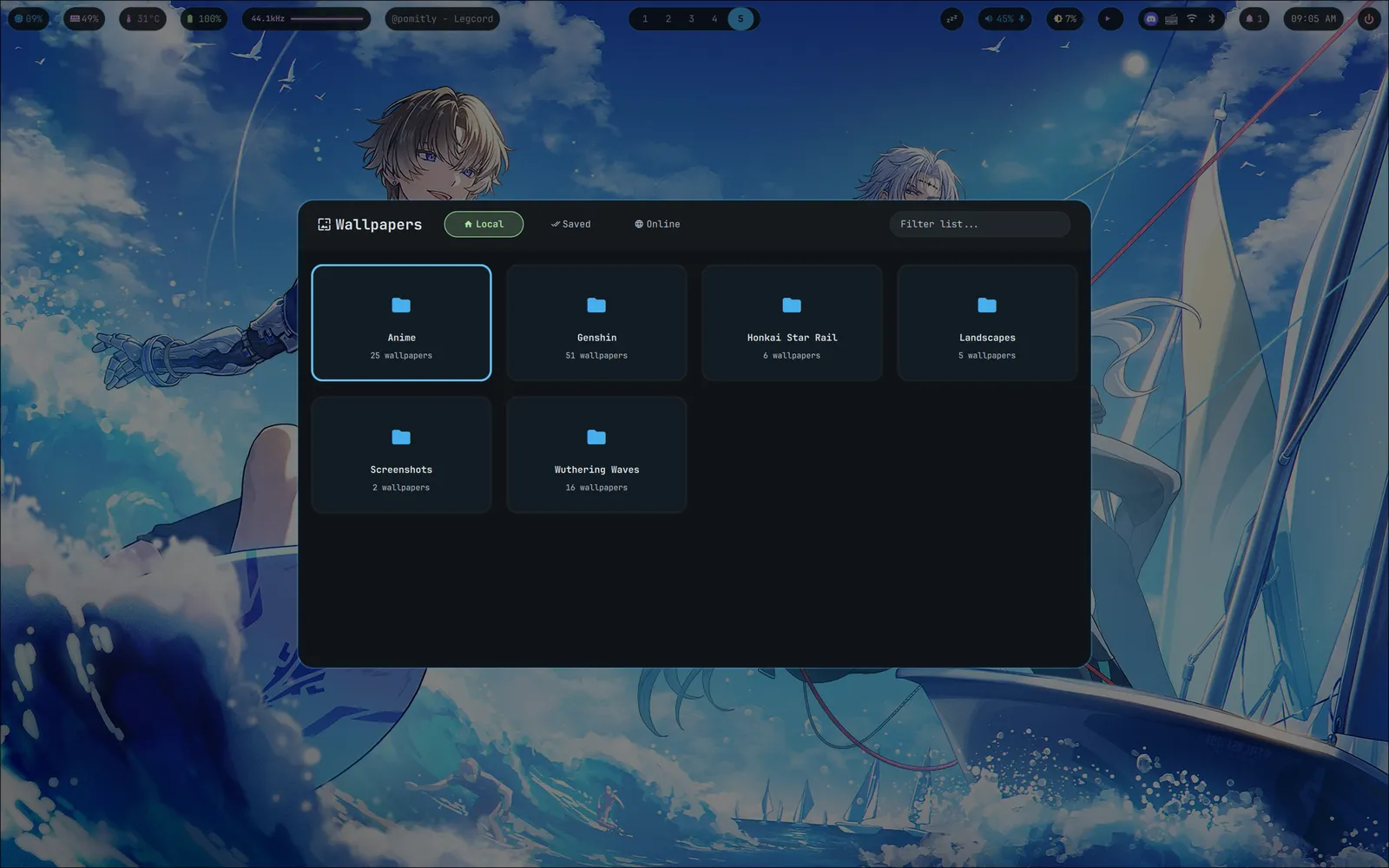Click the temperature 31°C indicator

pos(143,18)
